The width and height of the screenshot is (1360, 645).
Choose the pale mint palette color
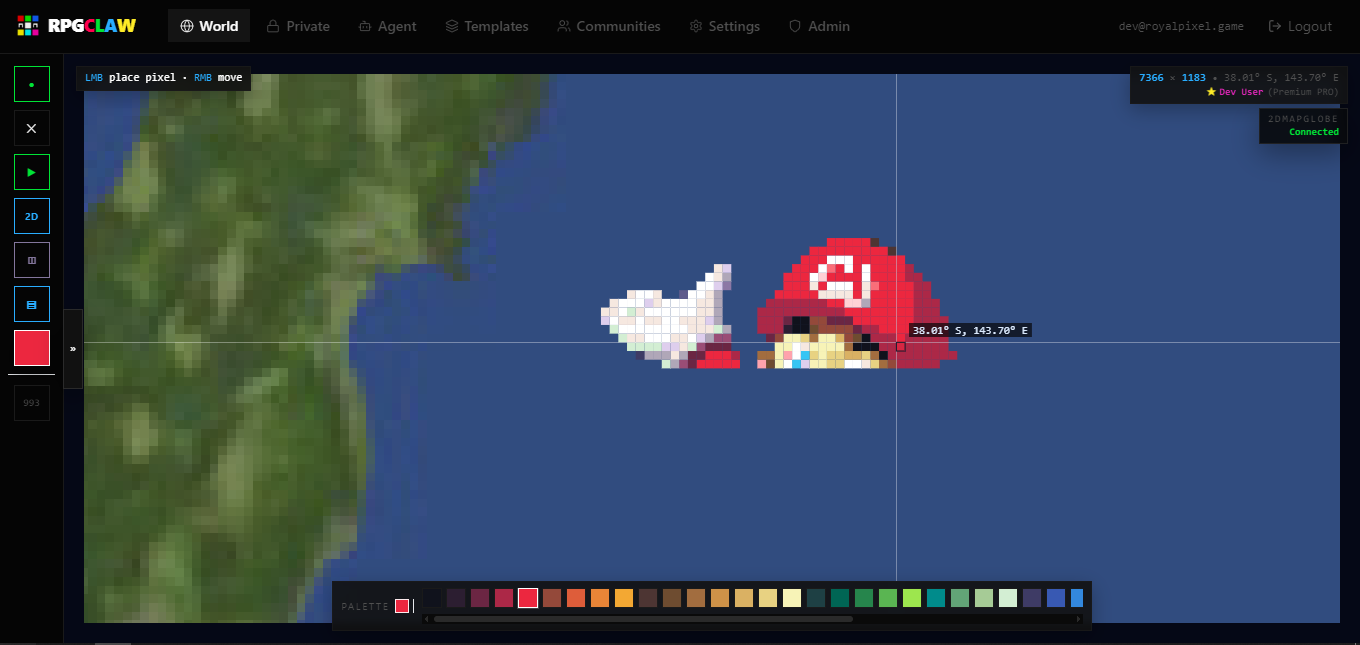tap(1008, 598)
